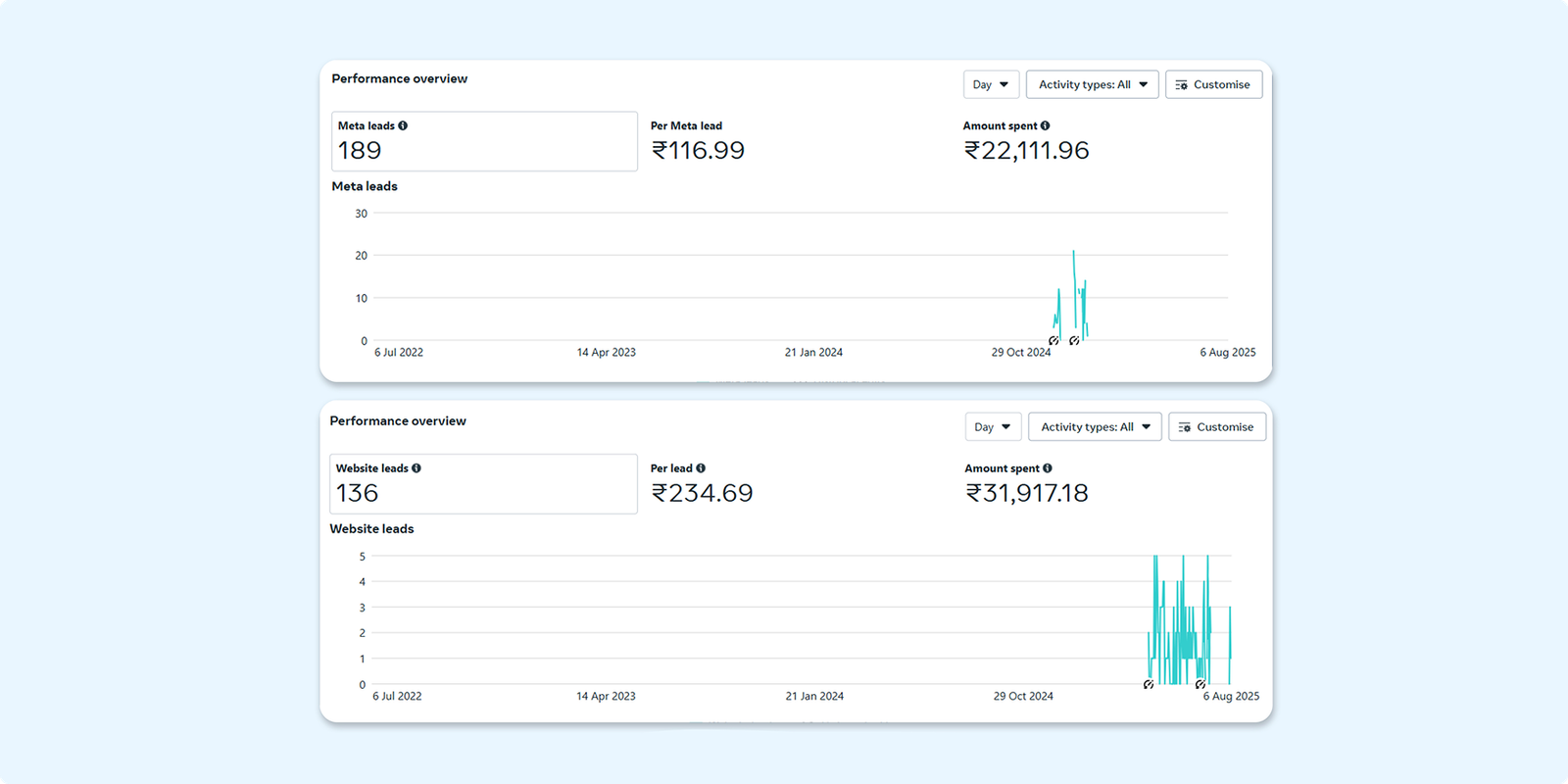This screenshot has height=784, width=1568.
Task: Expand Activity types dropdown in Website leads panel
Action: 1095,427
